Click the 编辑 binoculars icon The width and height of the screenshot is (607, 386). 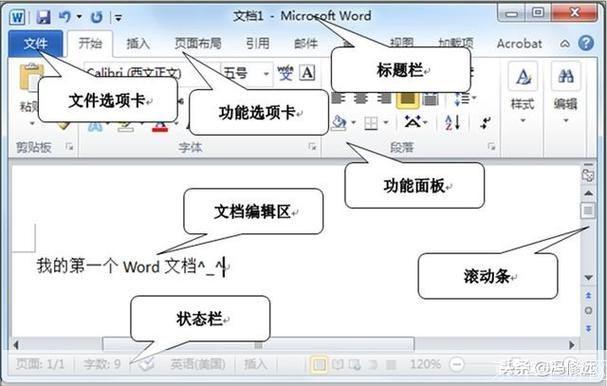point(566,77)
